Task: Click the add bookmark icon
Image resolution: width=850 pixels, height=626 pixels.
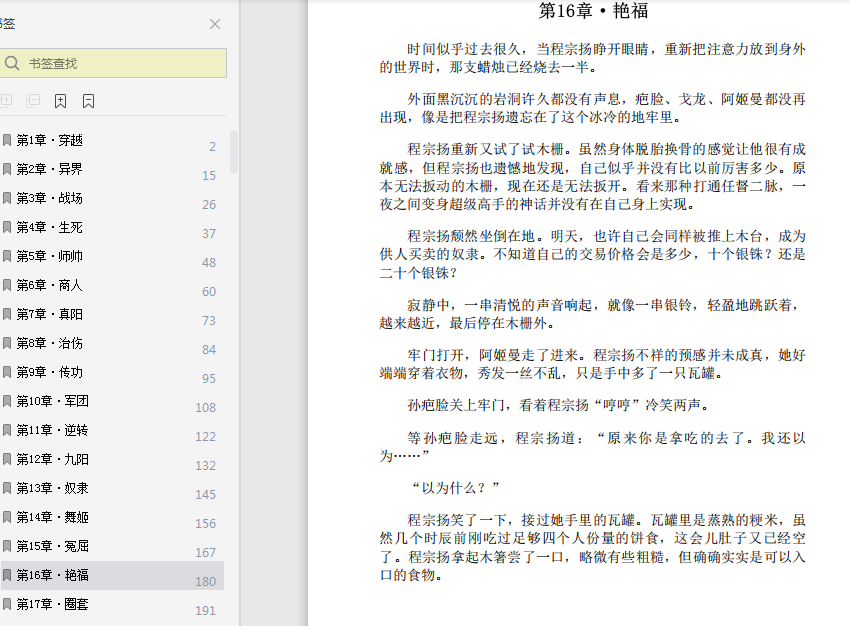Action: tap(60, 101)
